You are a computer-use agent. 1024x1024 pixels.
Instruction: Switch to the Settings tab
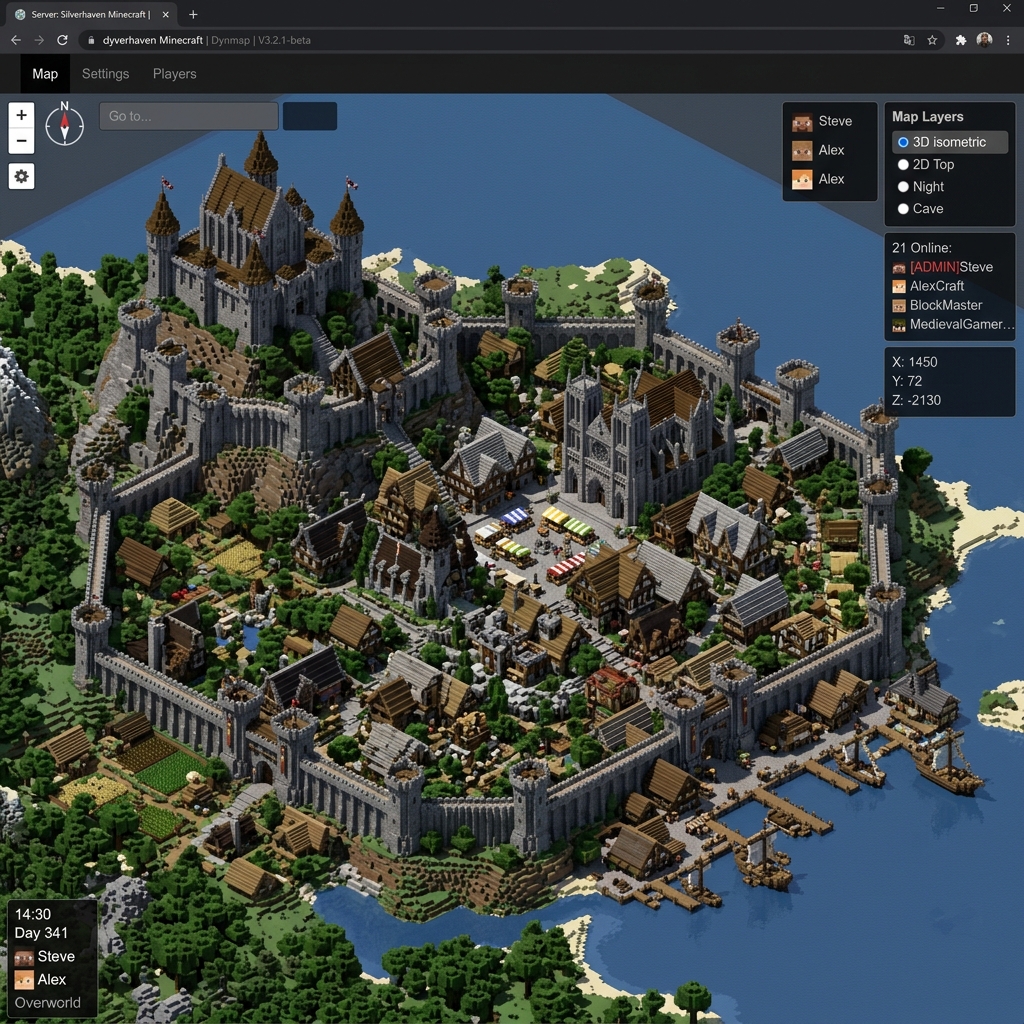pos(105,74)
